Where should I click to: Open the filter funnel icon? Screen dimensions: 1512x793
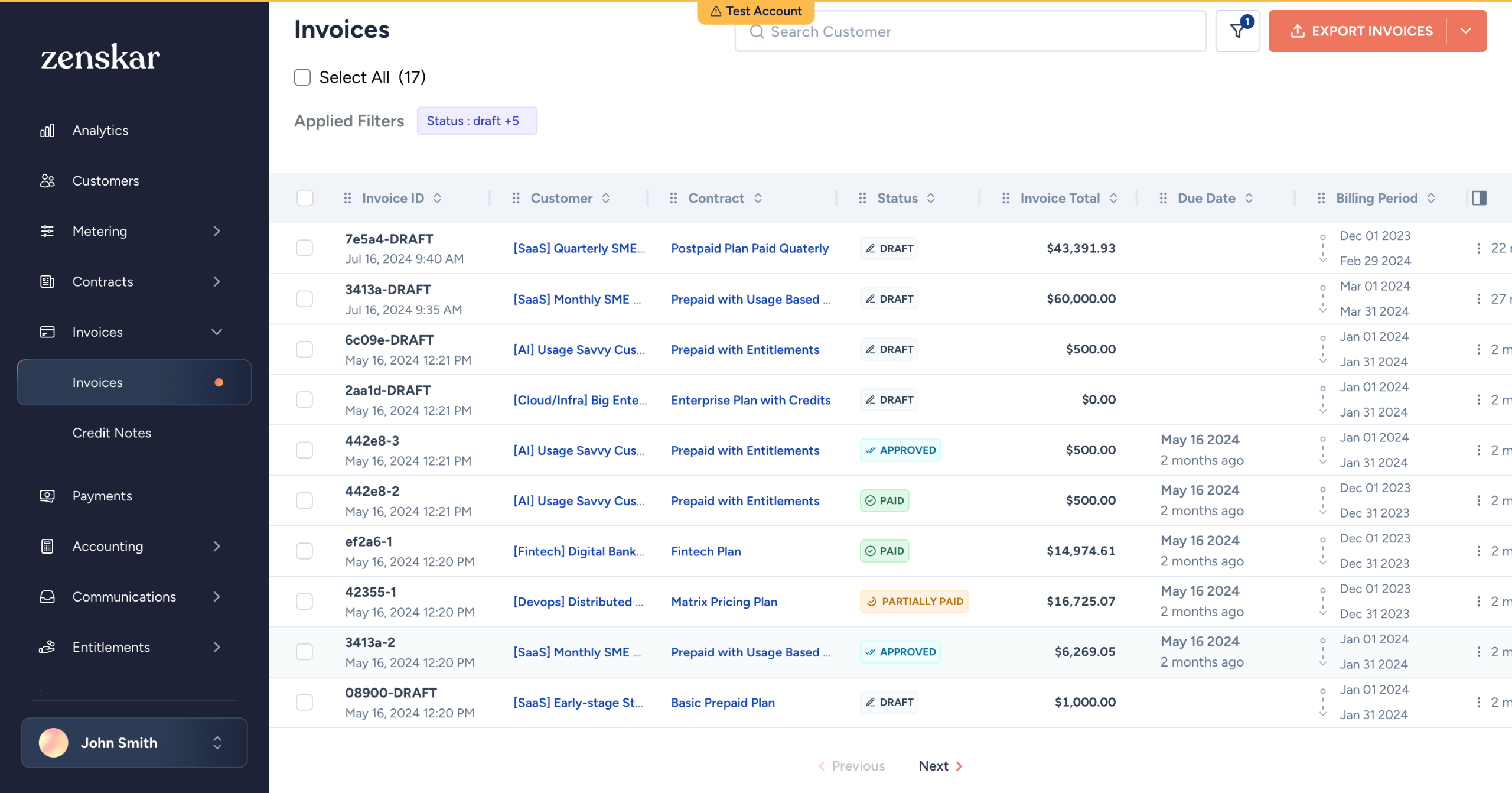click(x=1237, y=31)
